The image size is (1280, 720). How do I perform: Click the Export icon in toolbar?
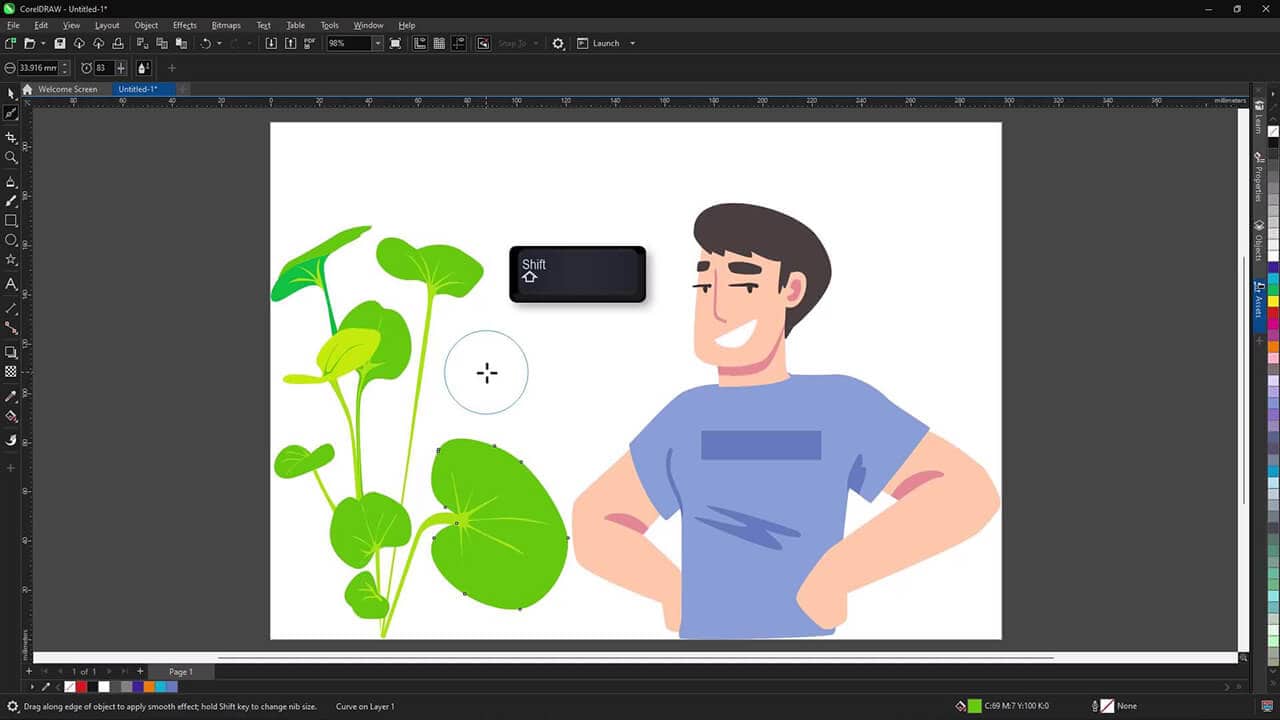point(290,43)
